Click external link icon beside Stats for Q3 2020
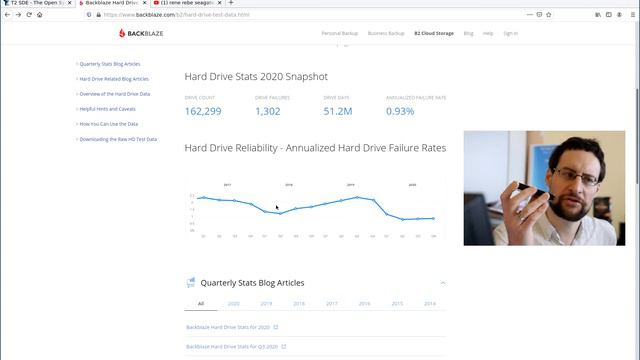Viewport: 640px width, 360px height. 284,347
